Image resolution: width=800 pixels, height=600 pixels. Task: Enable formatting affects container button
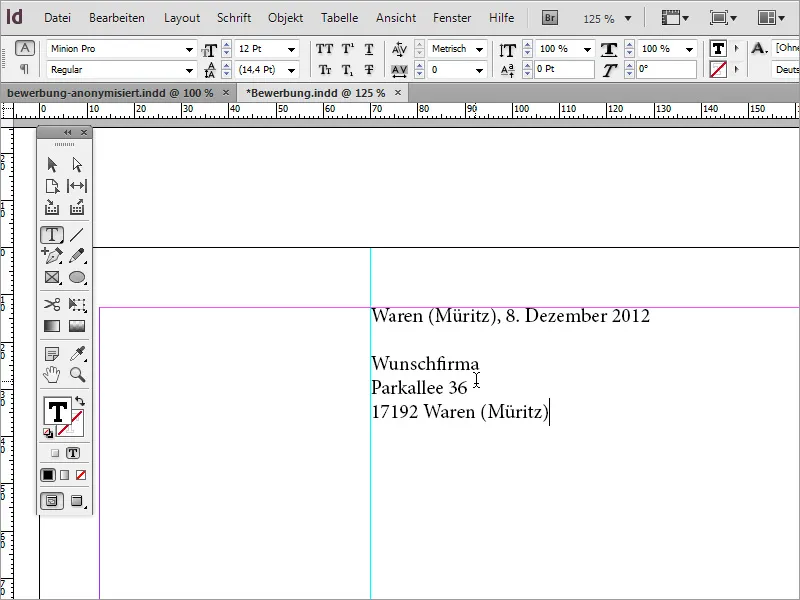(55, 453)
